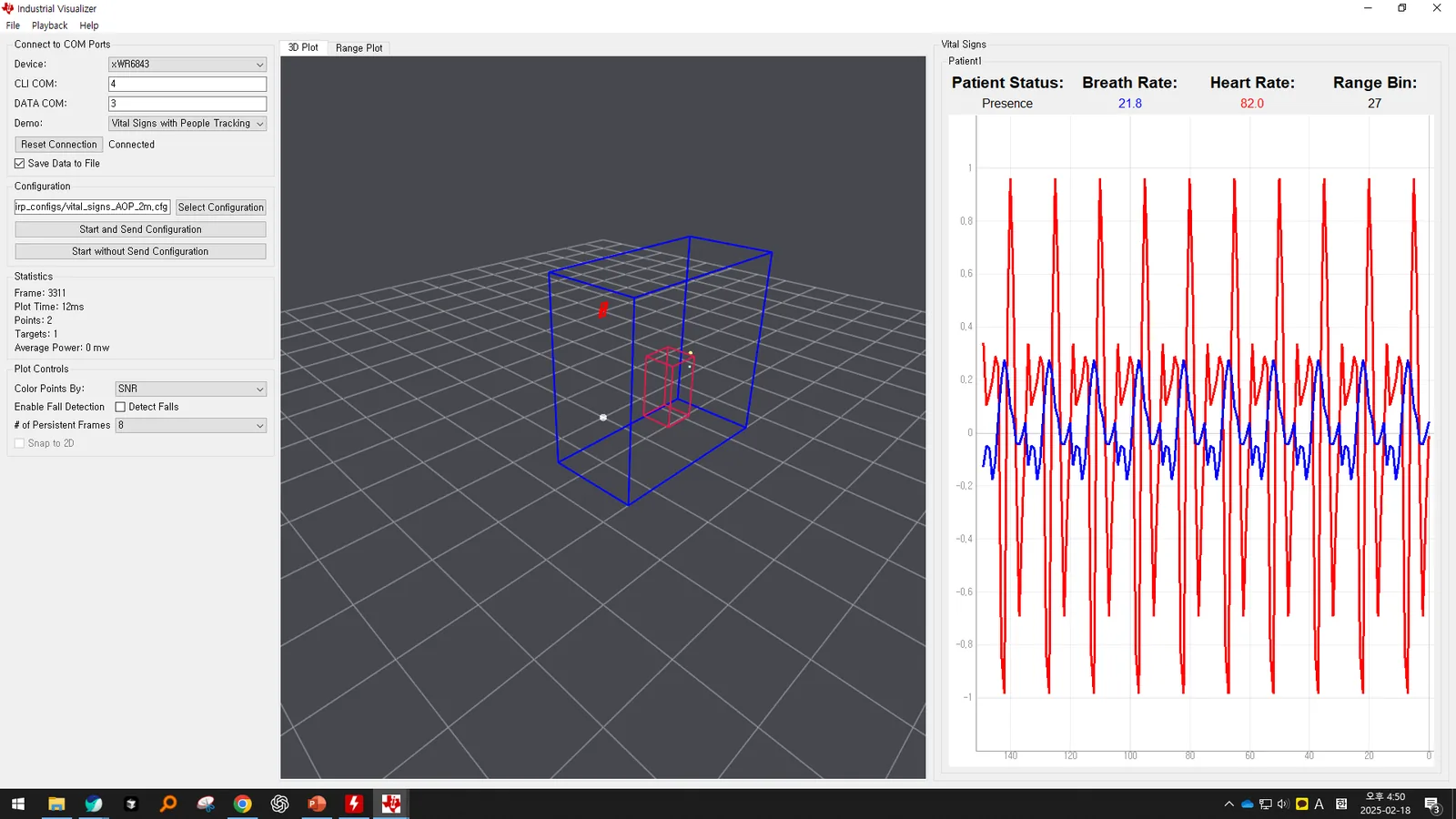Viewport: 1456px width, 819px height.
Task: Click the CLI COM input field
Action: coord(187,84)
